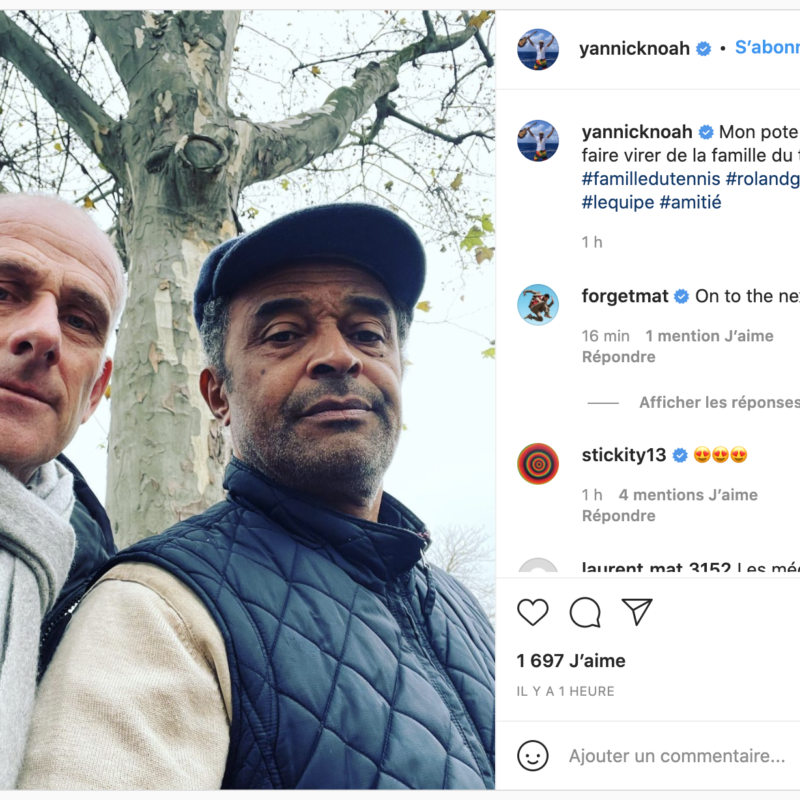Like the post with the heart icon

[x=533, y=611]
